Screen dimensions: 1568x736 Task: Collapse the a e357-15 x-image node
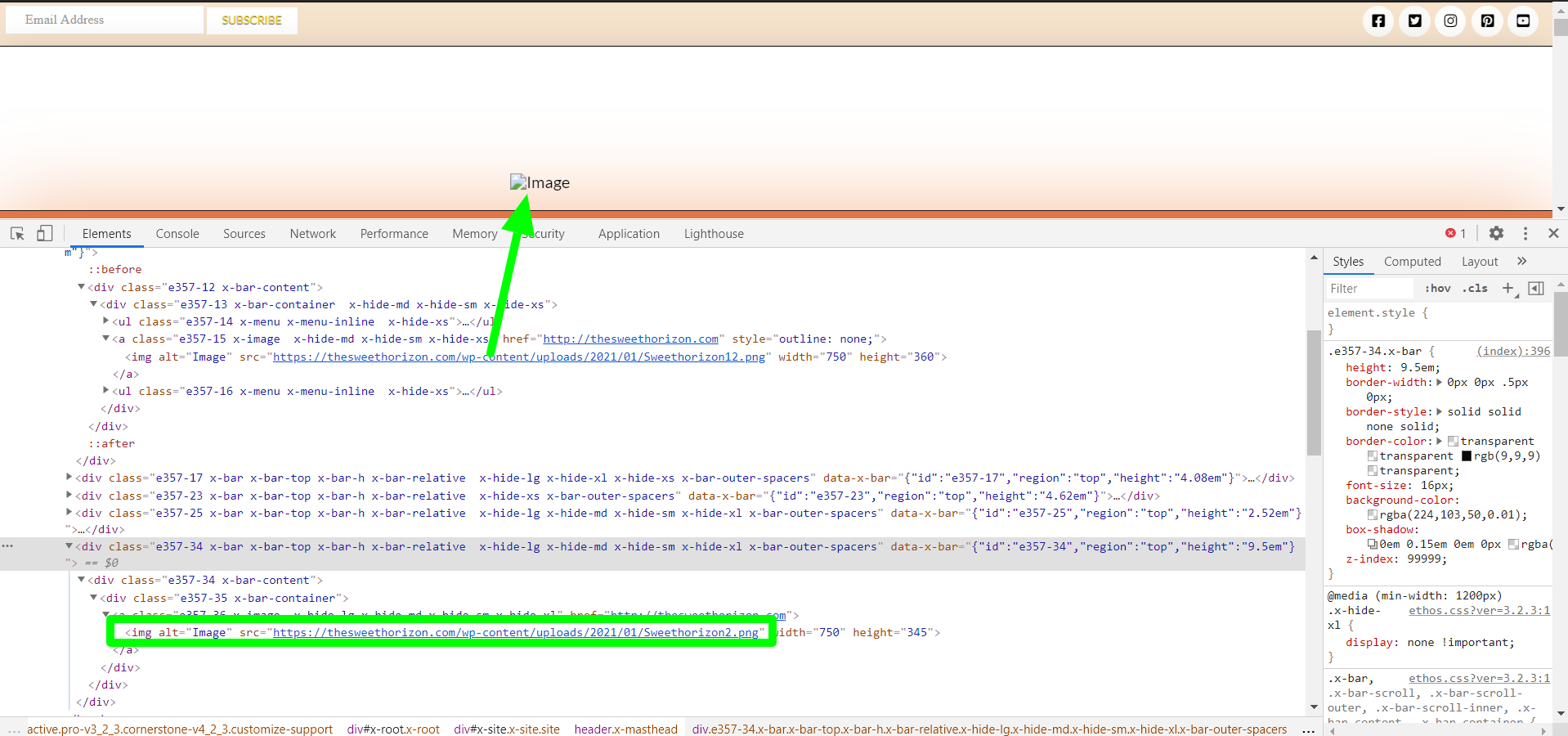point(105,339)
